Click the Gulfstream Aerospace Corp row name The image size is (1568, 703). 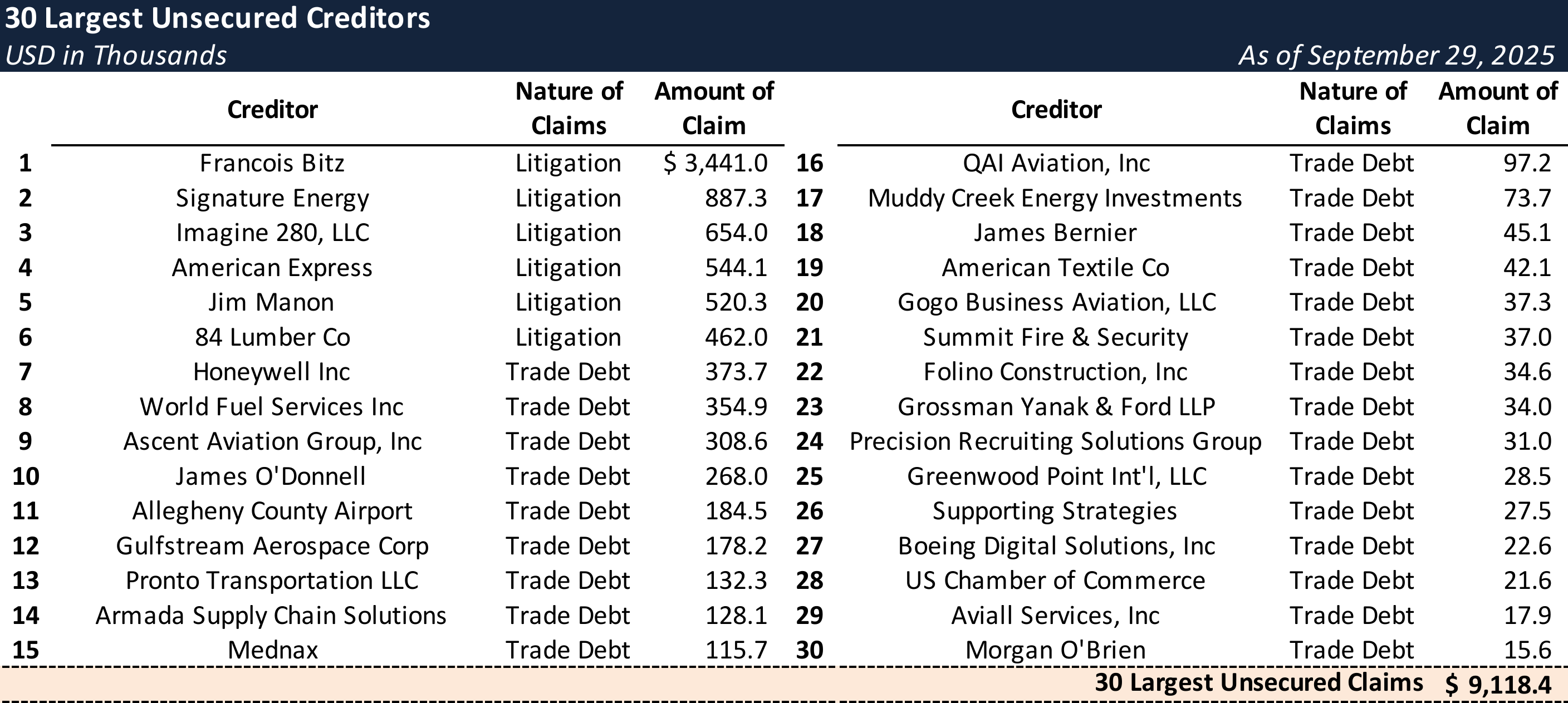point(272,546)
